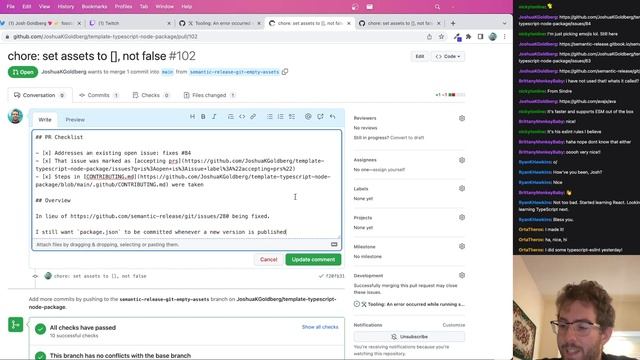640x360 pixels.
Task: Open the History menu in the menu bar
Action: [66, 7]
